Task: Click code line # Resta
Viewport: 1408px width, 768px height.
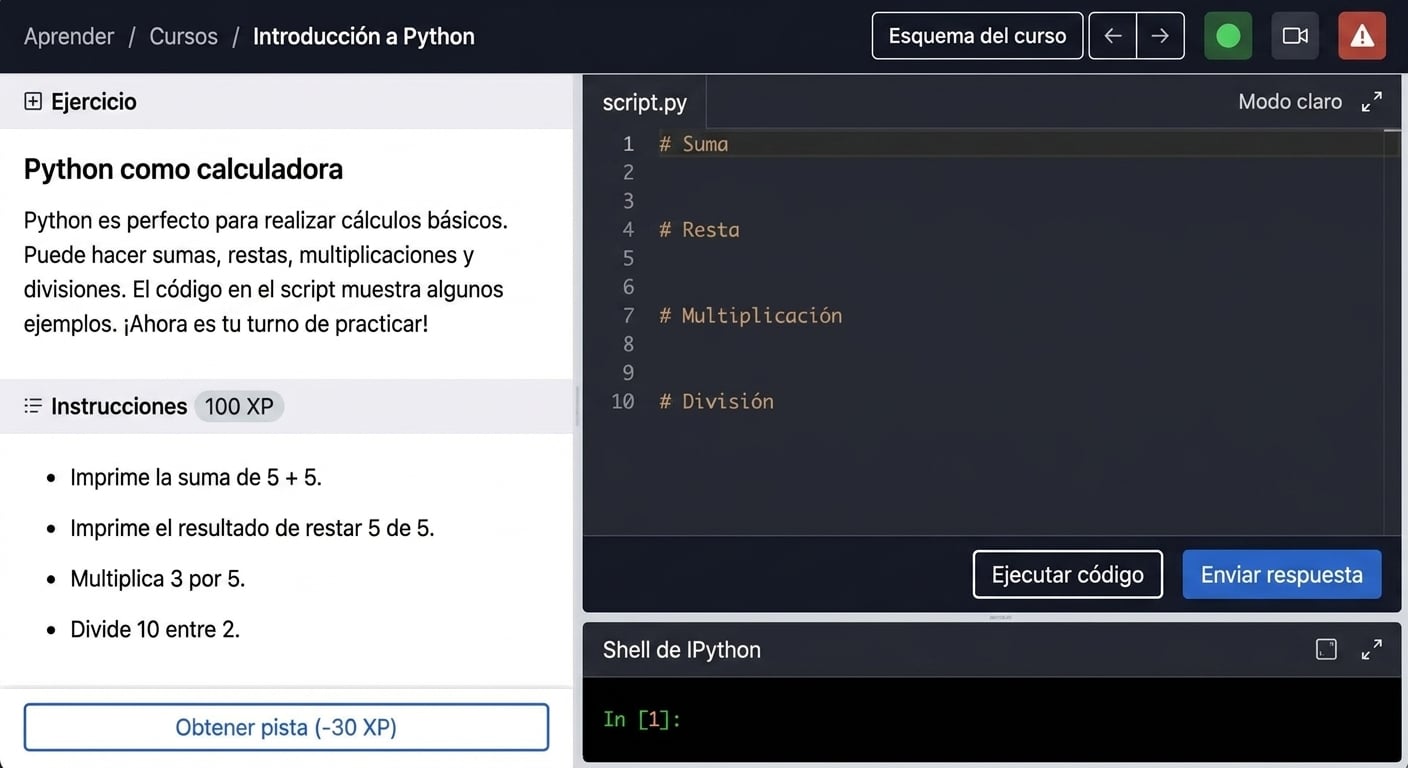Action: [699, 230]
